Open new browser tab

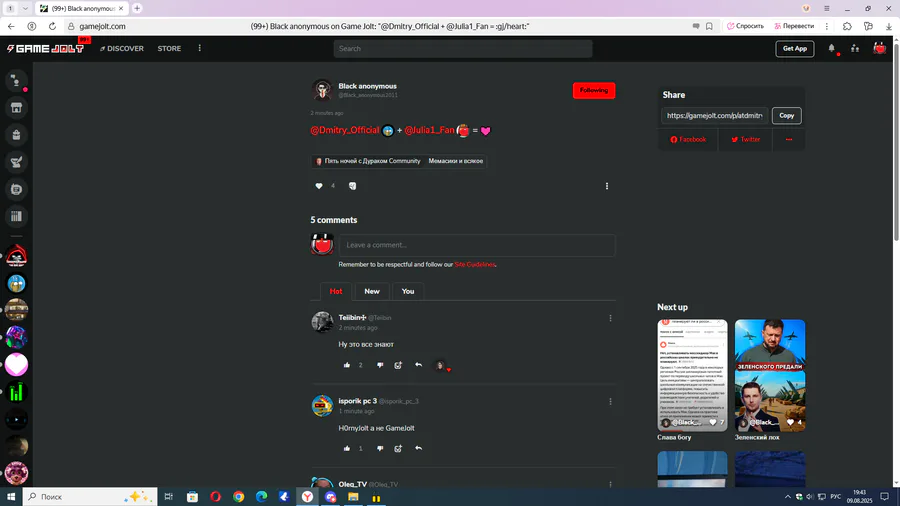coord(137,8)
